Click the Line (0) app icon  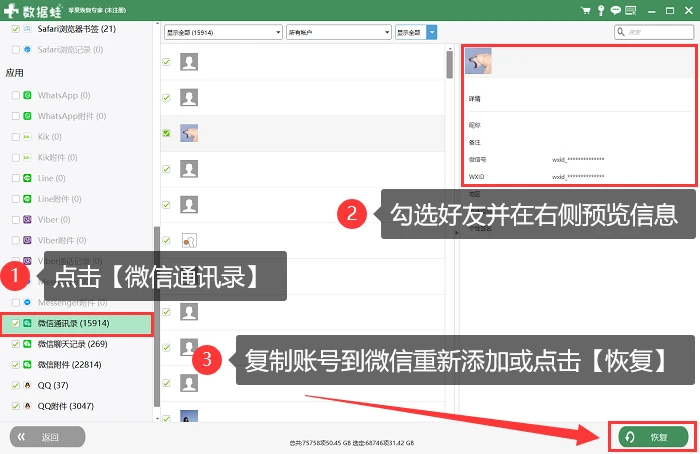coord(27,178)
